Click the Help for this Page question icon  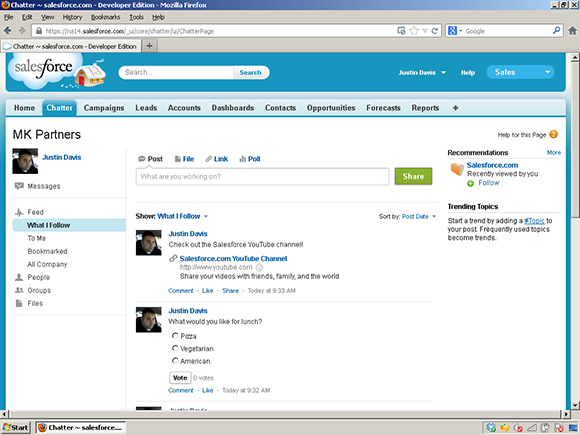553,134
